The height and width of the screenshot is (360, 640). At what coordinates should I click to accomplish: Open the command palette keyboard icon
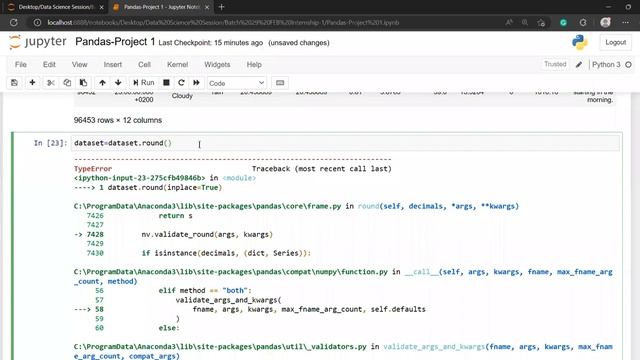[280, 83]
